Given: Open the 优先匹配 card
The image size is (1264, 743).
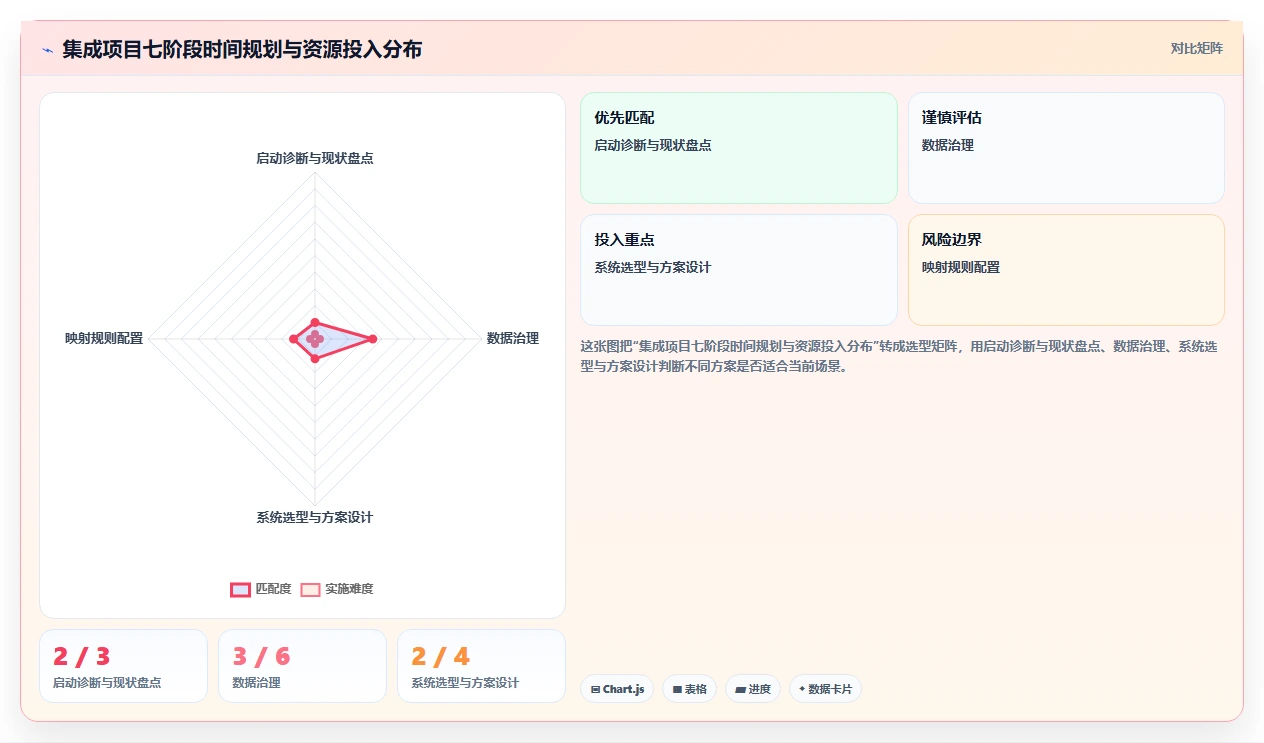Looking at the screenshot, I should click(739, 148).
